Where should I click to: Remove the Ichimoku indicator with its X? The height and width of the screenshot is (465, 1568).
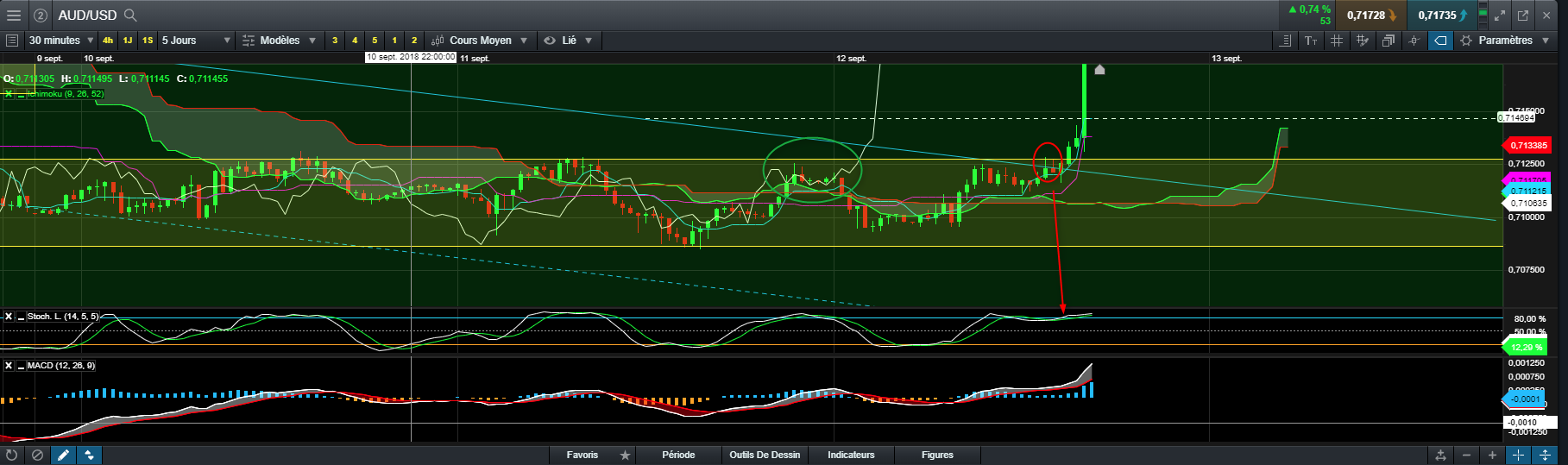tap(9, 93)
